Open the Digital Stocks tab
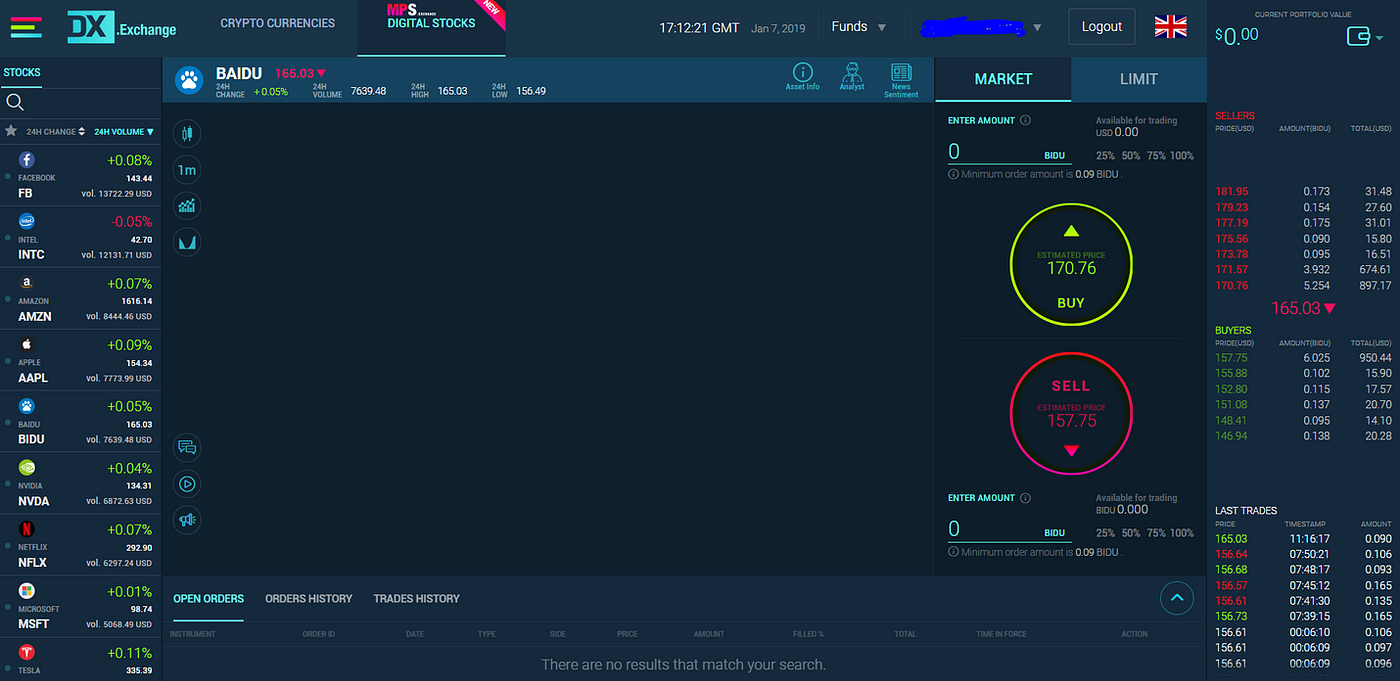Image resolution: width=1400 pixels, height=681 pixels. tap(432, 28)
